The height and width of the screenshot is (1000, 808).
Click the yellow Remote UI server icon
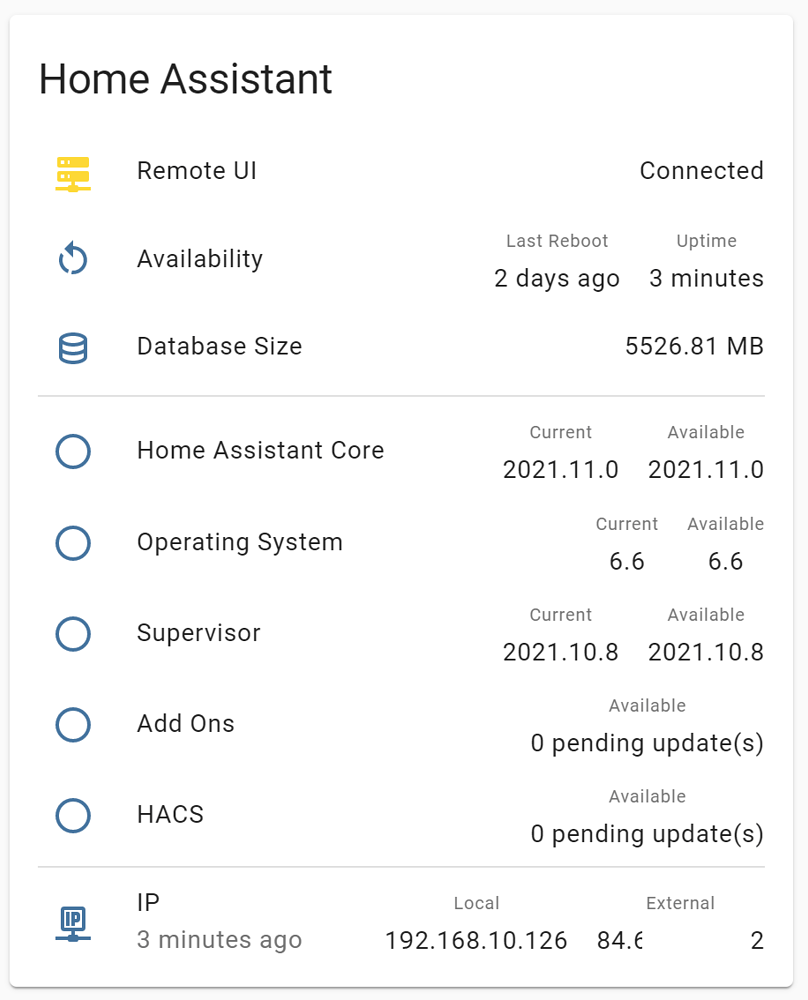pos(73,172)
